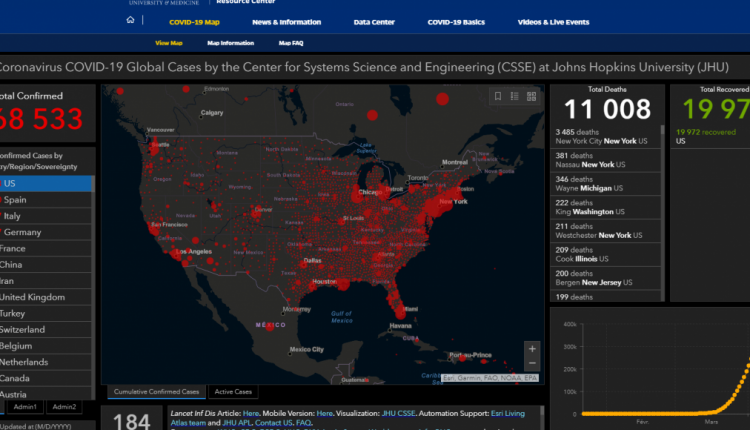Select China in the country list
750x430 pixels.
coord(45,265)
